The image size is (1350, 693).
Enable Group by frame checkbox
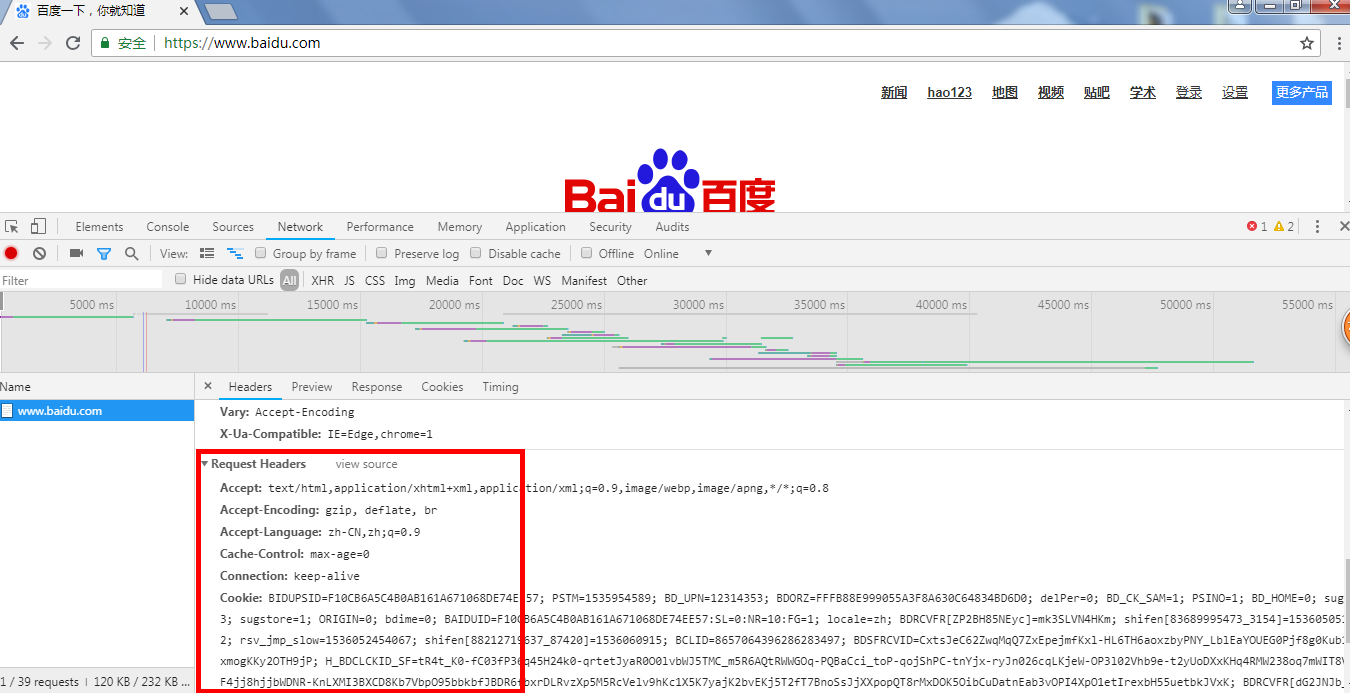click(261, 253)
